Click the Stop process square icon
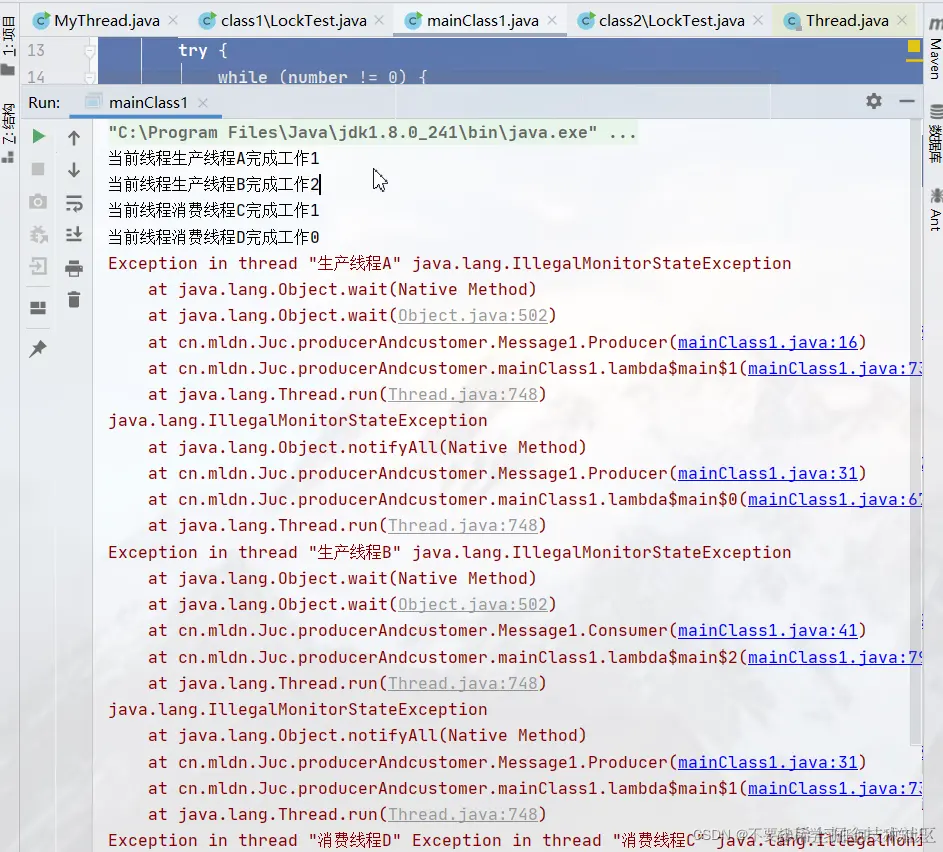The width and height of the screenshot is (943, 852). (38, 169)
